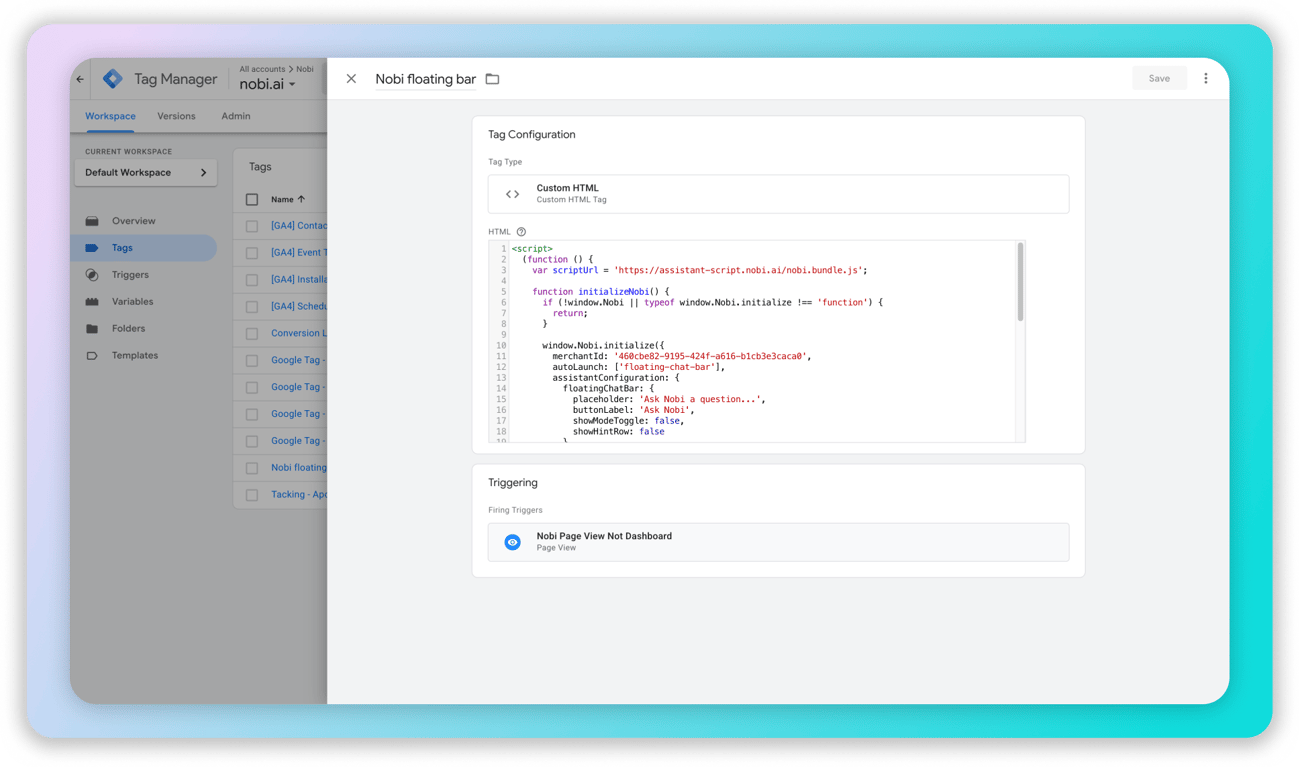Expand the Default Workspace selector
The image size is (1300, 768).
click(146, 173)
